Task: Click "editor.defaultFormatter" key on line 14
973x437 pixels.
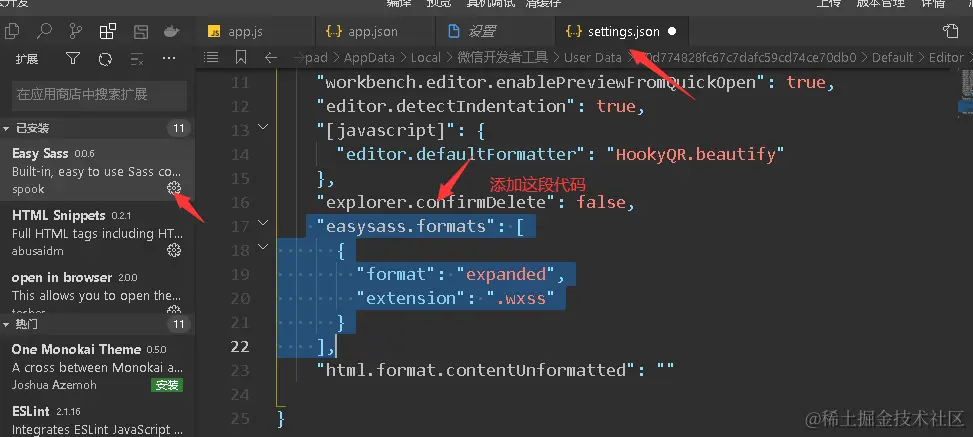Action: pos(461,154)
